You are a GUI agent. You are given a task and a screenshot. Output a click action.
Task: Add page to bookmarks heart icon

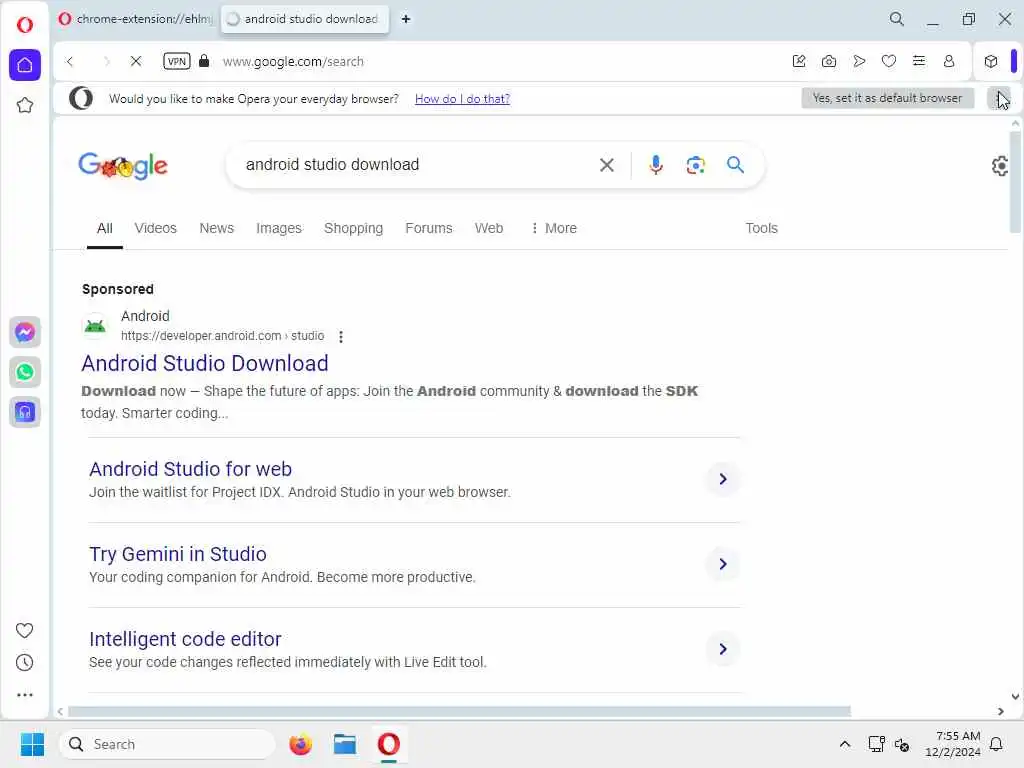[889, 61]
